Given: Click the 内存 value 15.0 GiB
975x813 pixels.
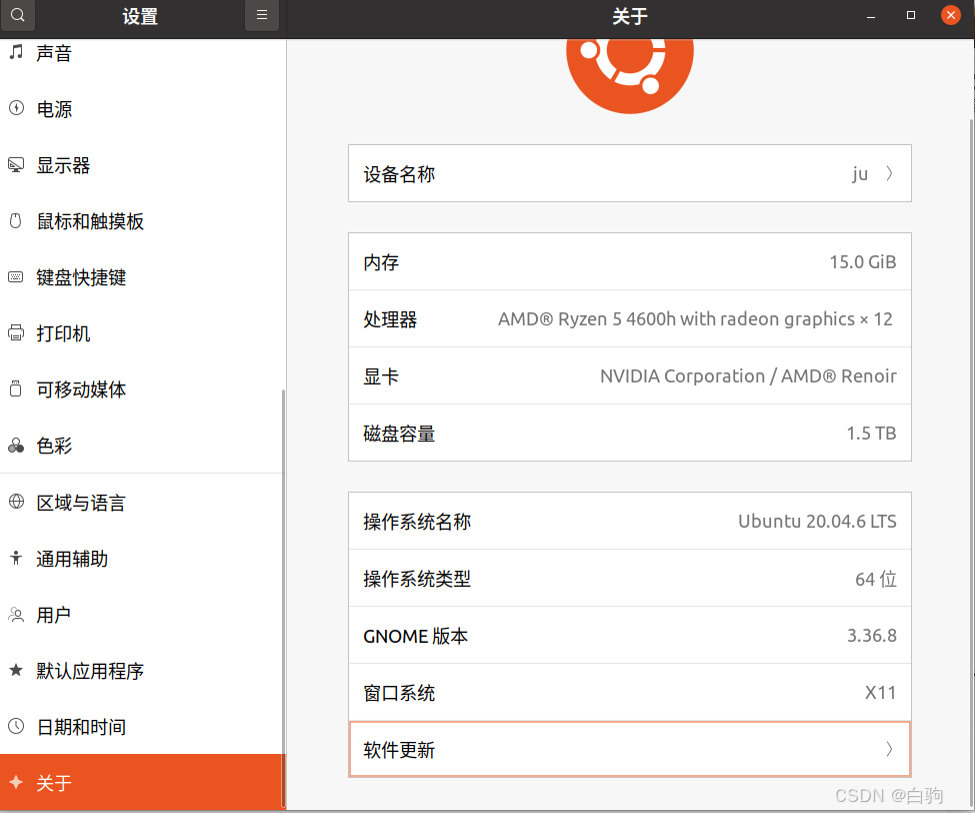Looking at the screenshot, I should click(862, 262).
